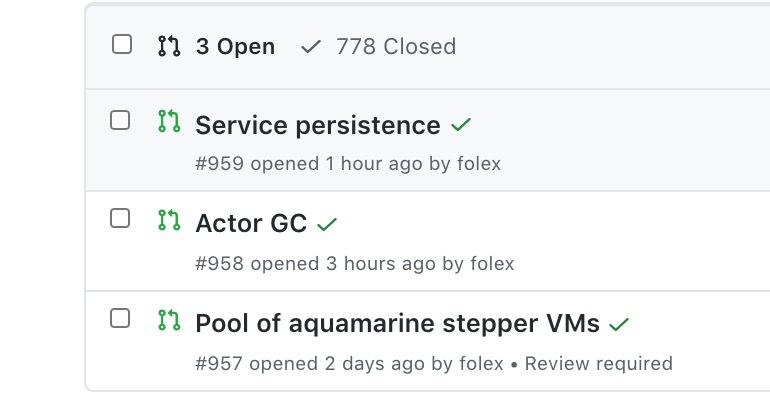Check the box for the Actor GC pull request
The height and width of the screenshot is (406, 770).
(x=120, y=218)
